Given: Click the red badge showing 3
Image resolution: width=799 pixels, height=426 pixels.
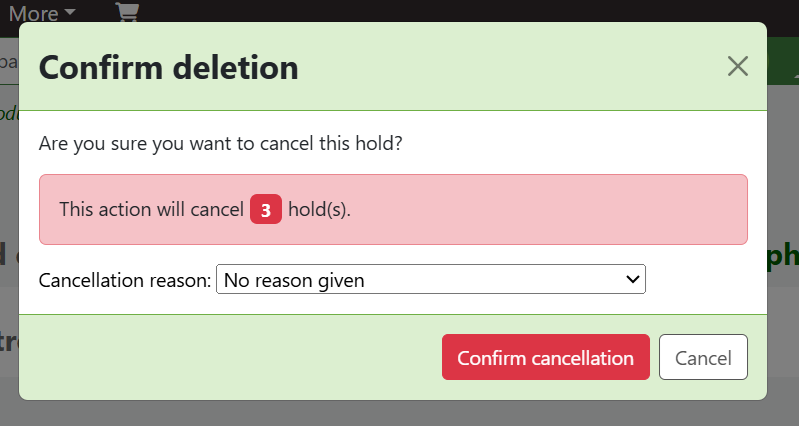Looking at the screenshot, I should click(265, 210).
